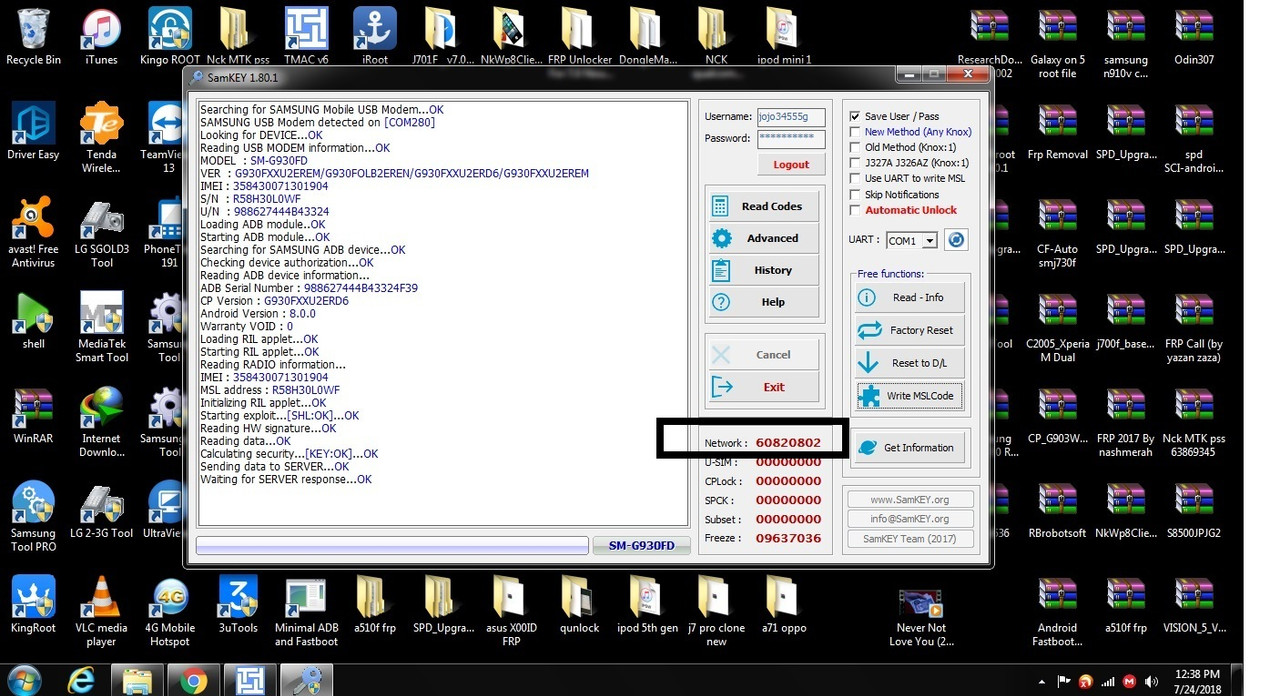
Task: Open the LG SGOLD3 Tool icon
Action: tap(101, 232)
